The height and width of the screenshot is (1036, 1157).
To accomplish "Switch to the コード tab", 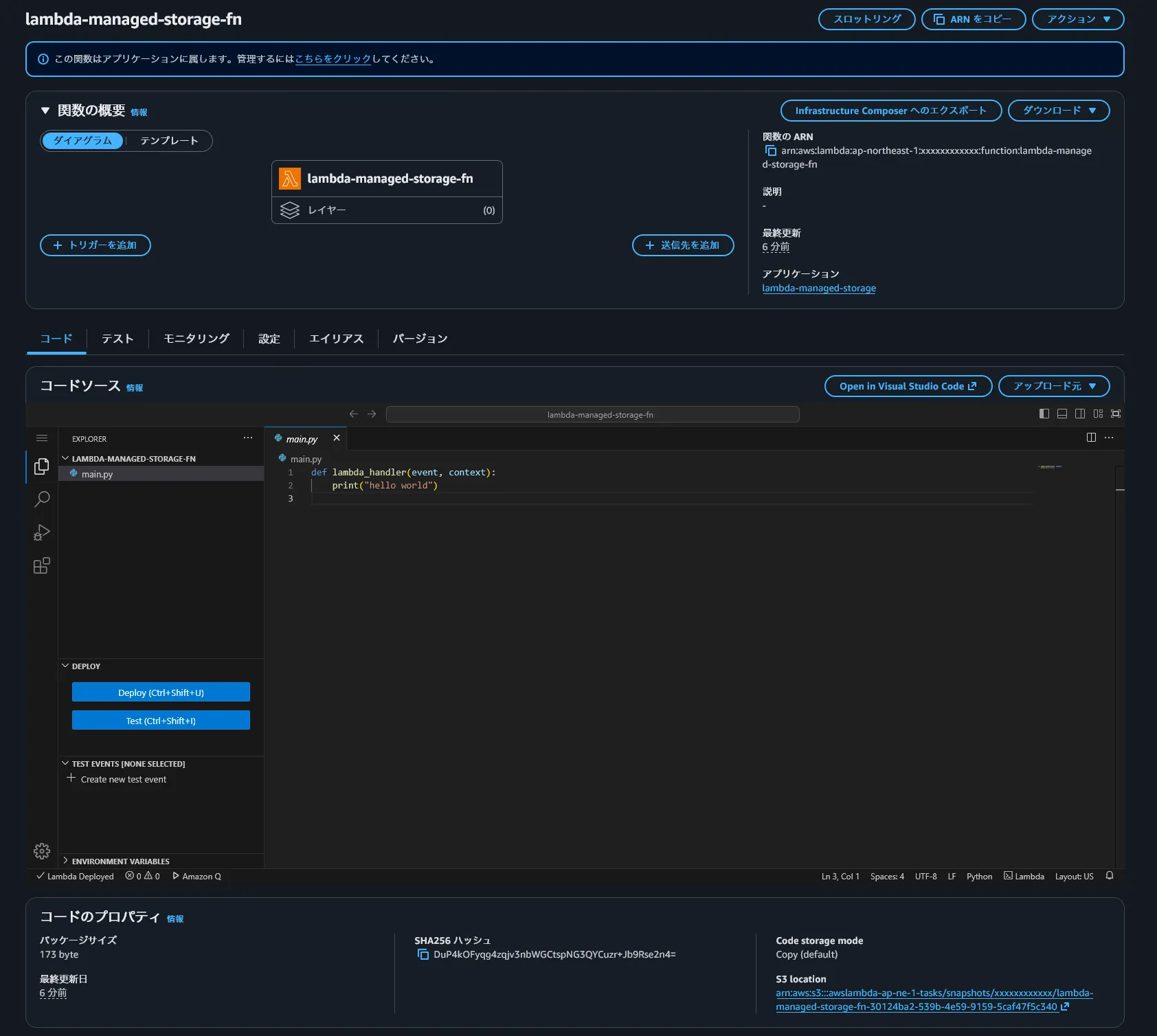I will pos(56,339).
